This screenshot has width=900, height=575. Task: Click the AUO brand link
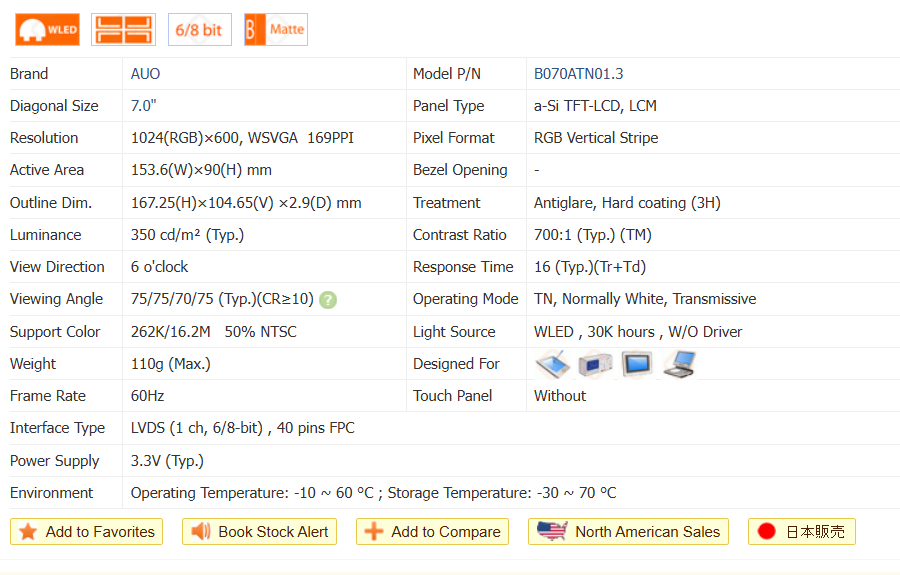click(x=145, y=74)
